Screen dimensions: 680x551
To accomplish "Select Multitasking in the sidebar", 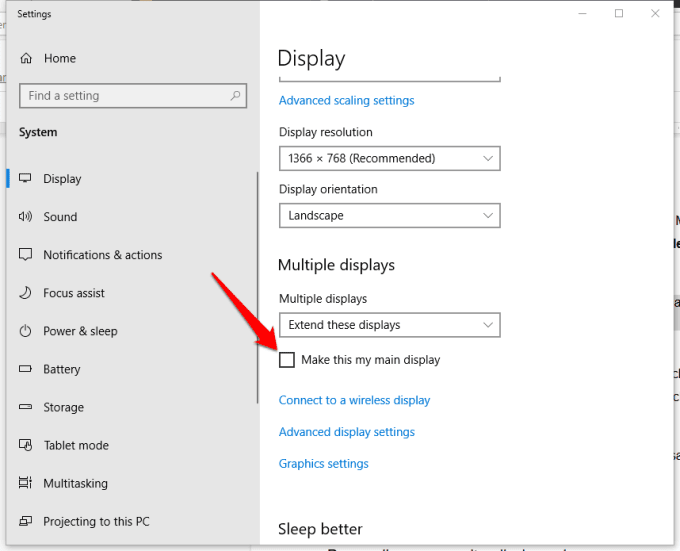I will tap(75, 483).
